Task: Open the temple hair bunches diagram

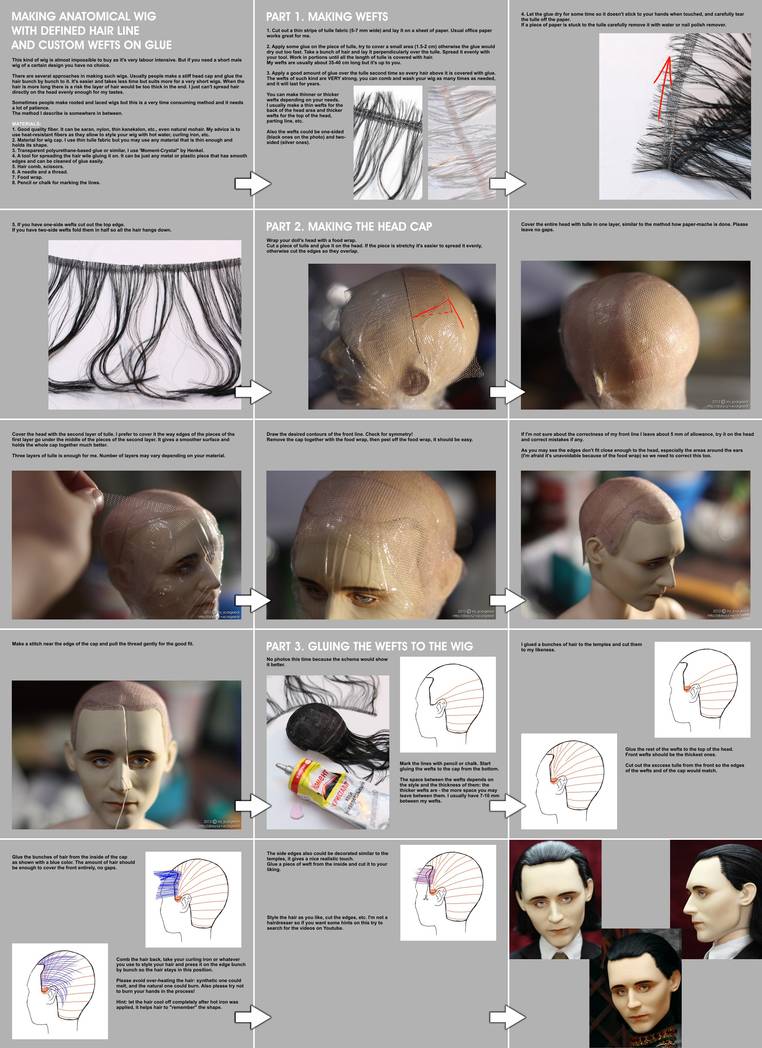Action: coord(703,690)
